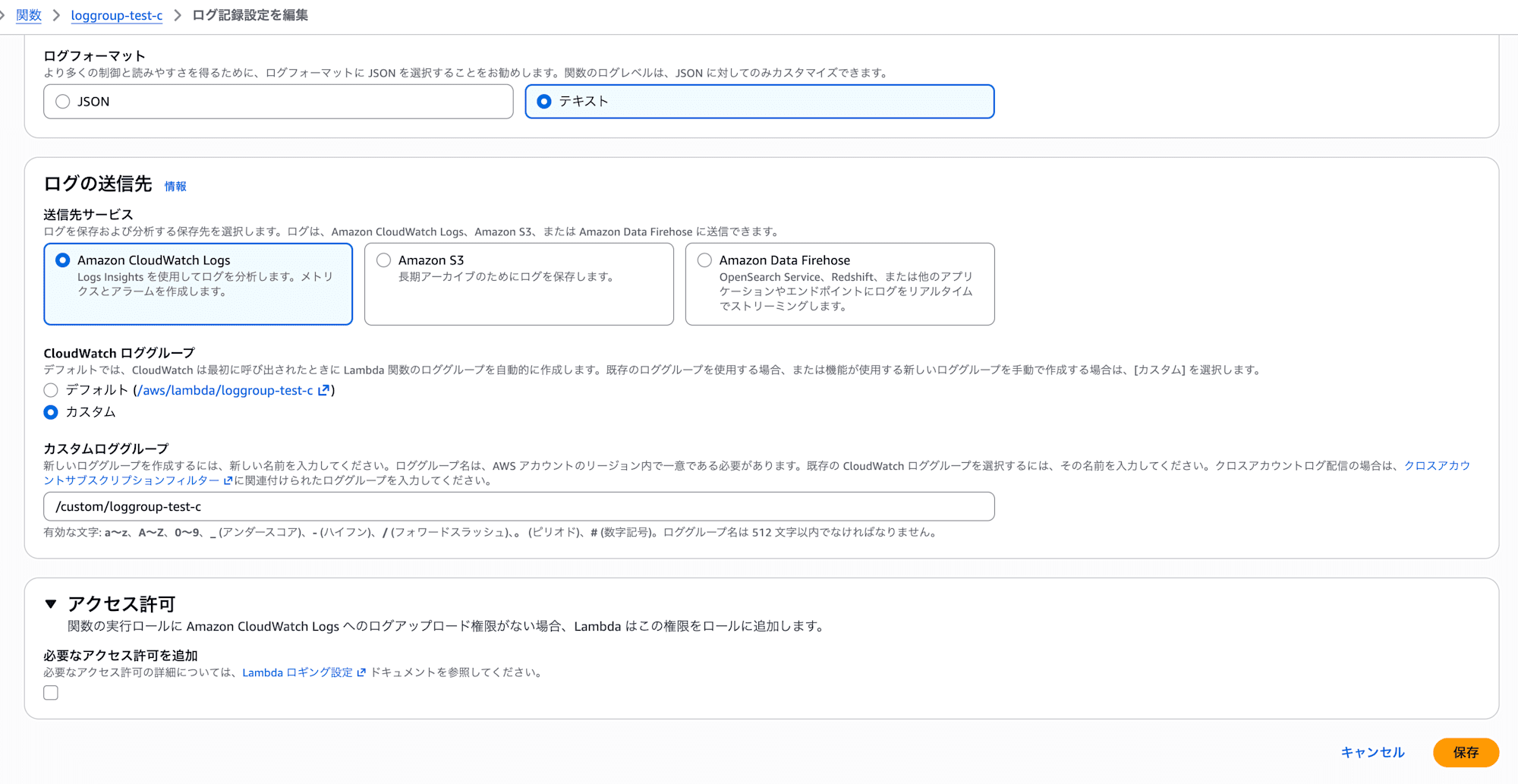Click the 長期アーカイブのためにログを保存します description

tap(508, 277)
